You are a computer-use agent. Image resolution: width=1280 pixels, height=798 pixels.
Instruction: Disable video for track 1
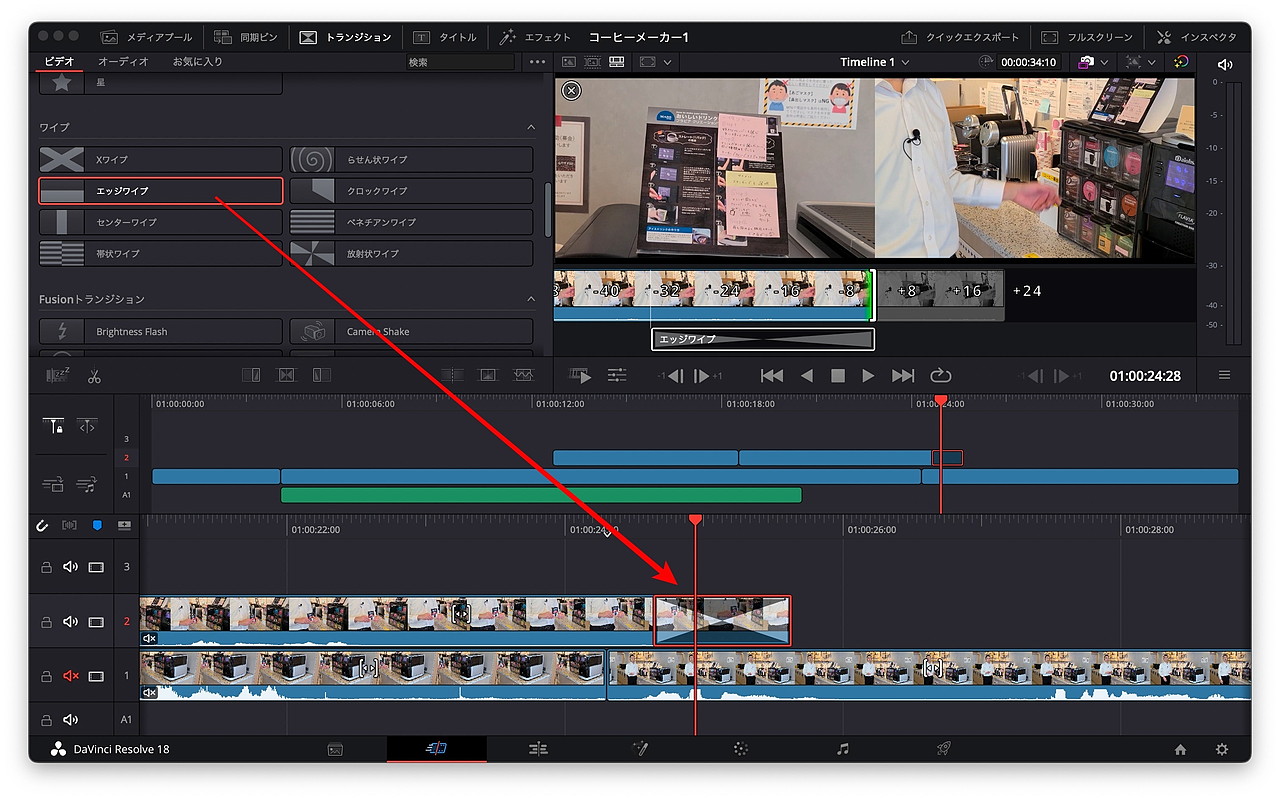(x=96, y=676)
